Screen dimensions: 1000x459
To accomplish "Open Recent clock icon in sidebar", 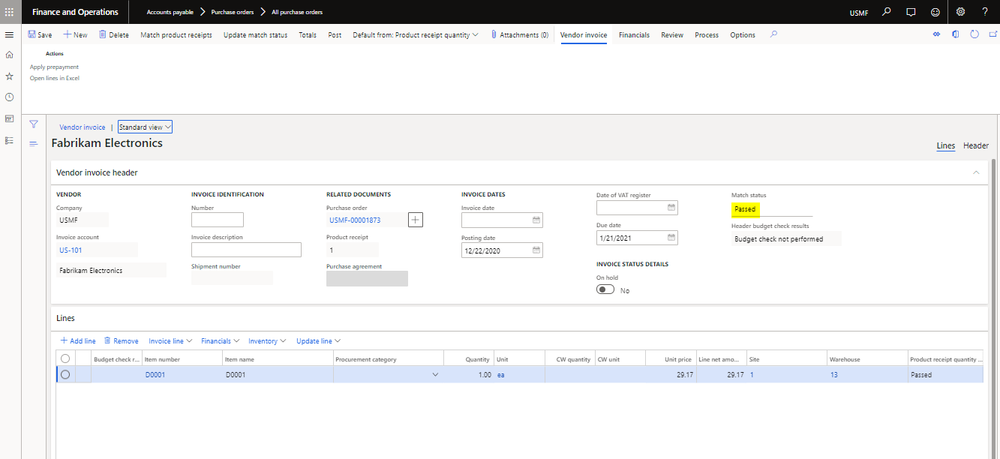I will tap(9, 97).
